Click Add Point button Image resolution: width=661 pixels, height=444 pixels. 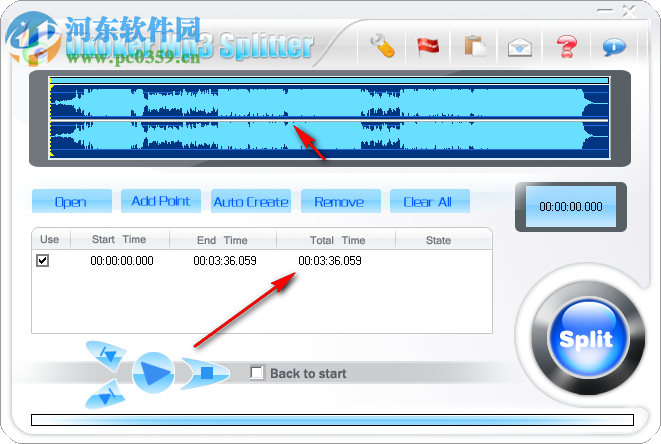(161, 201)
